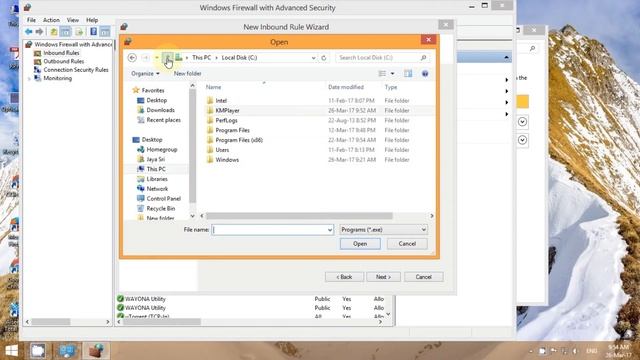Sort by the Date modified column header
Screen dimensions: 640x360
346,87
